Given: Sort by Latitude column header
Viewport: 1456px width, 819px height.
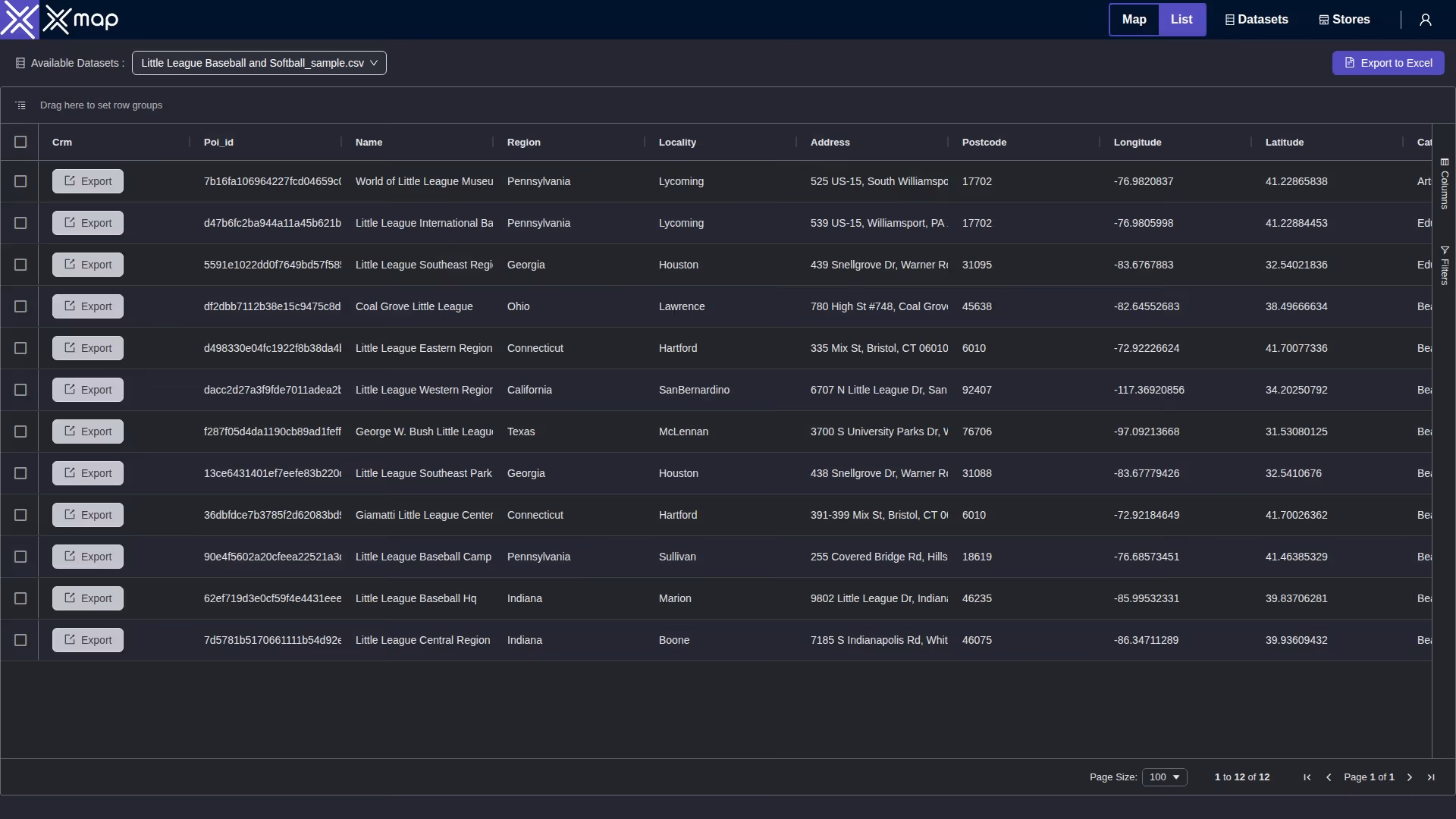Looking at the screenshot, I should coord(1285,142).
